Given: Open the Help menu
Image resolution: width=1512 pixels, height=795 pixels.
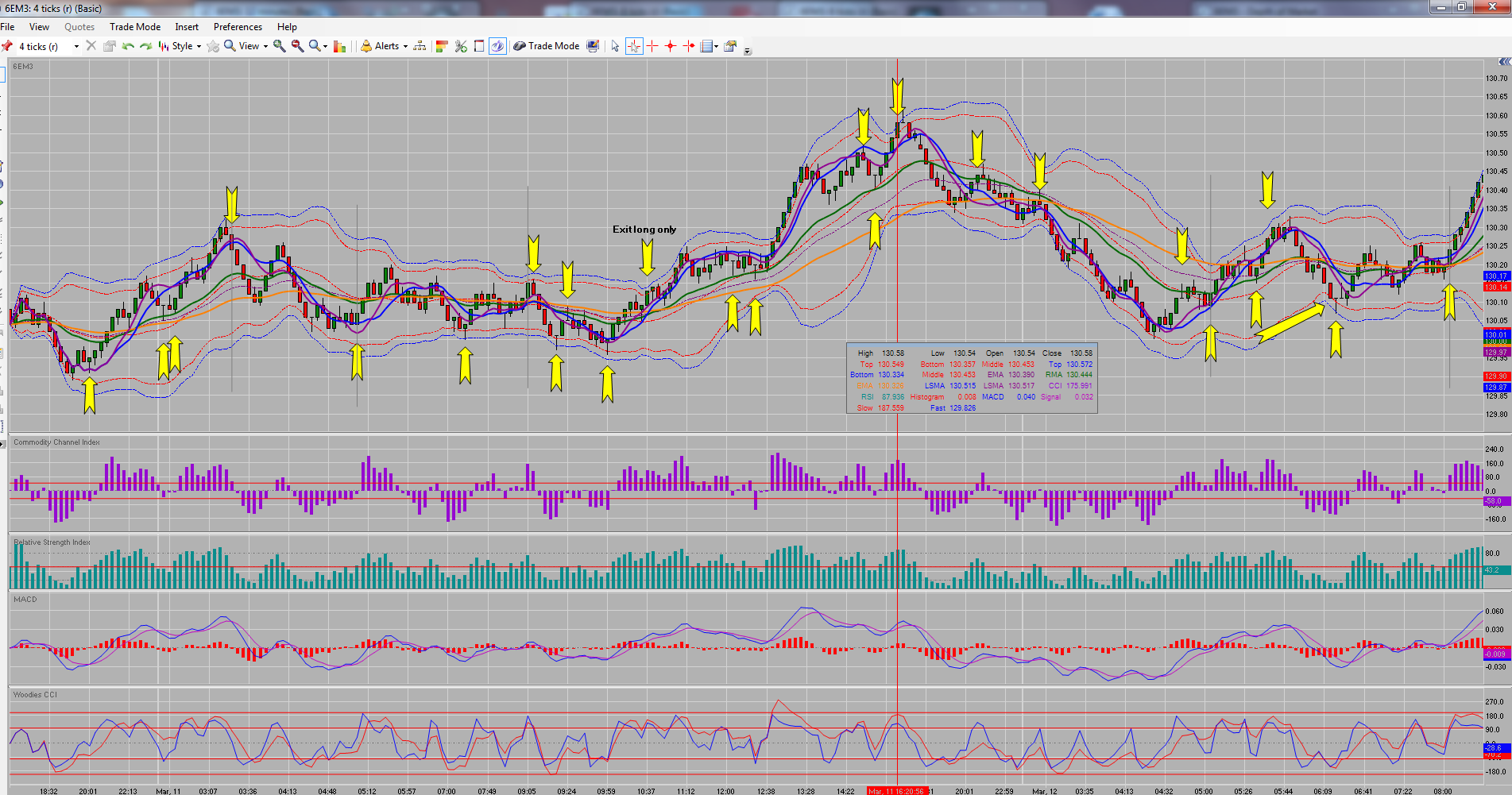Looking at the screenshot, I should pos(287,27).
